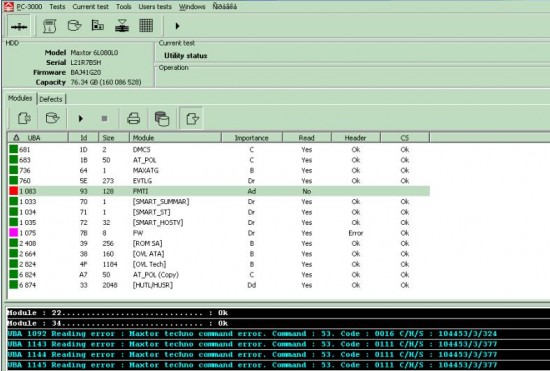
Task: Click the page with arrow icon in modules toolbar
Action: [192, 118]
